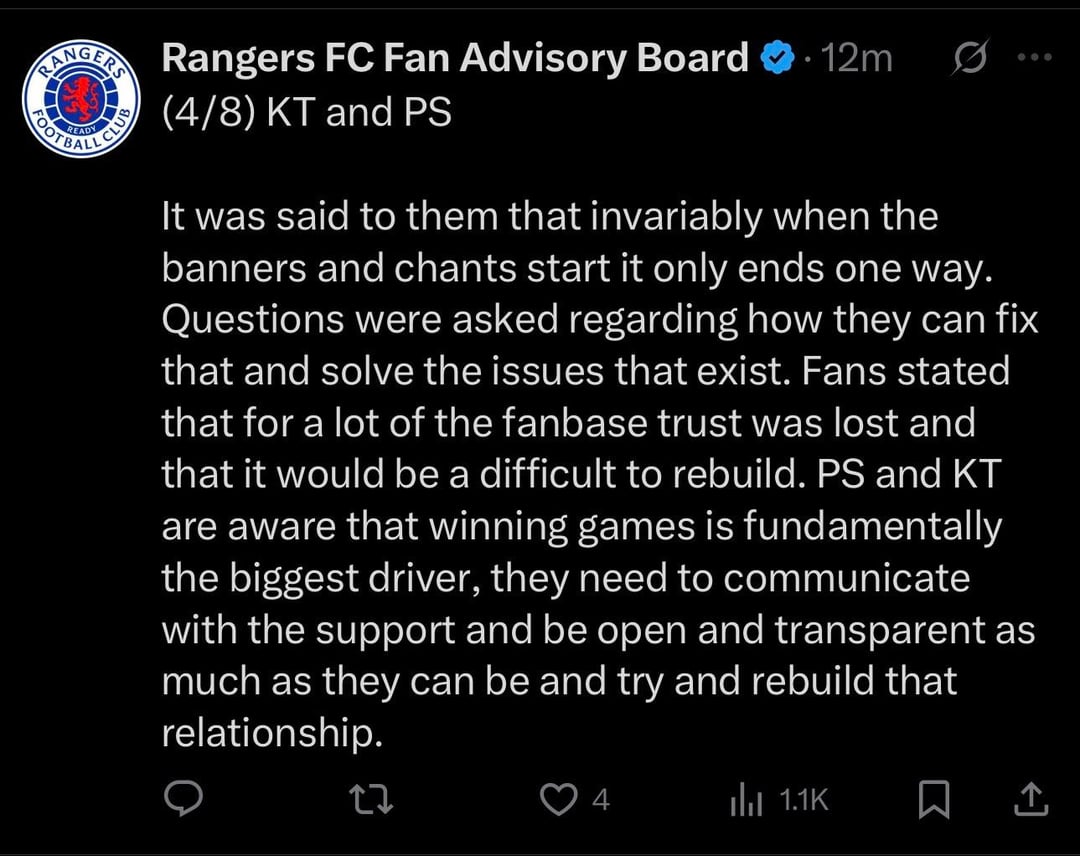Click the line starting "It was said to them"
The height and width of the screenshot is (856, 1080).
(x=549, y=216)
